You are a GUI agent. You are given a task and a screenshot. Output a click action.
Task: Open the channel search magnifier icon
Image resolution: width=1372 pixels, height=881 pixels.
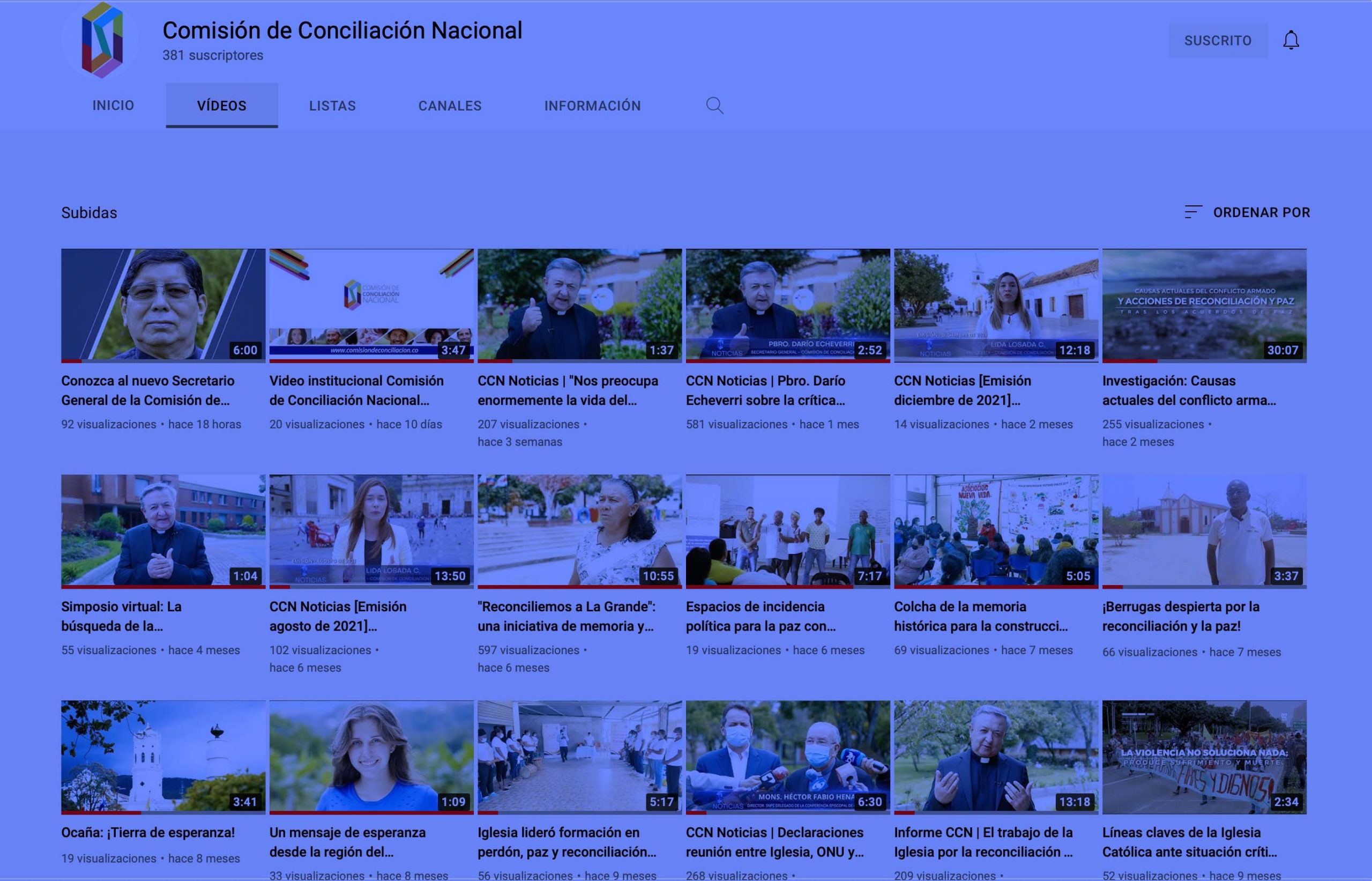coord(714,105)
